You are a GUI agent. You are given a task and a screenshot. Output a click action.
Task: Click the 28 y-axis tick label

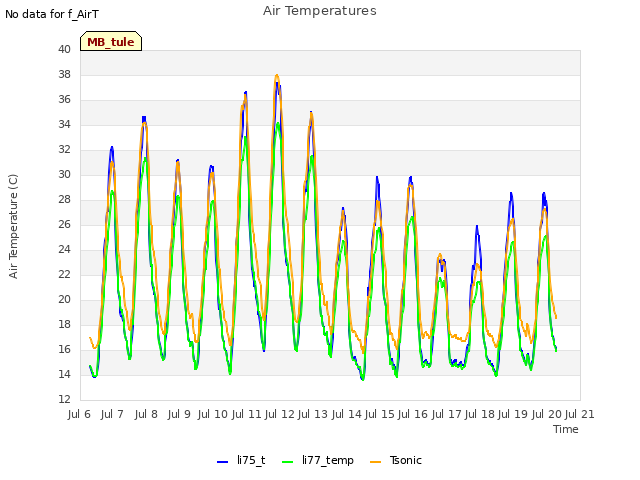(x=64, y=200)
